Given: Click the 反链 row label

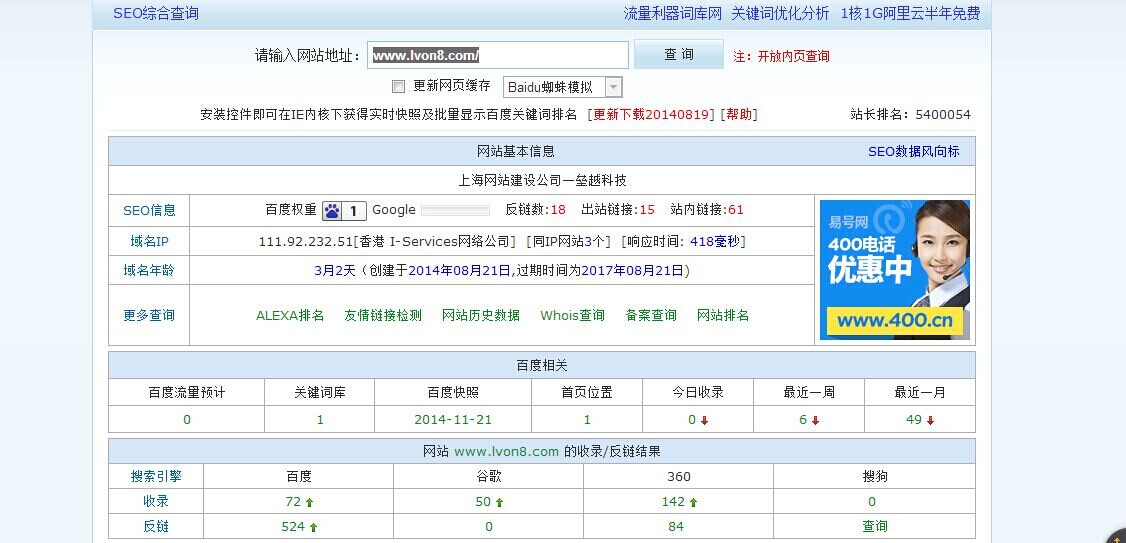Looking at the screenshot, I should tap(156, 526).
